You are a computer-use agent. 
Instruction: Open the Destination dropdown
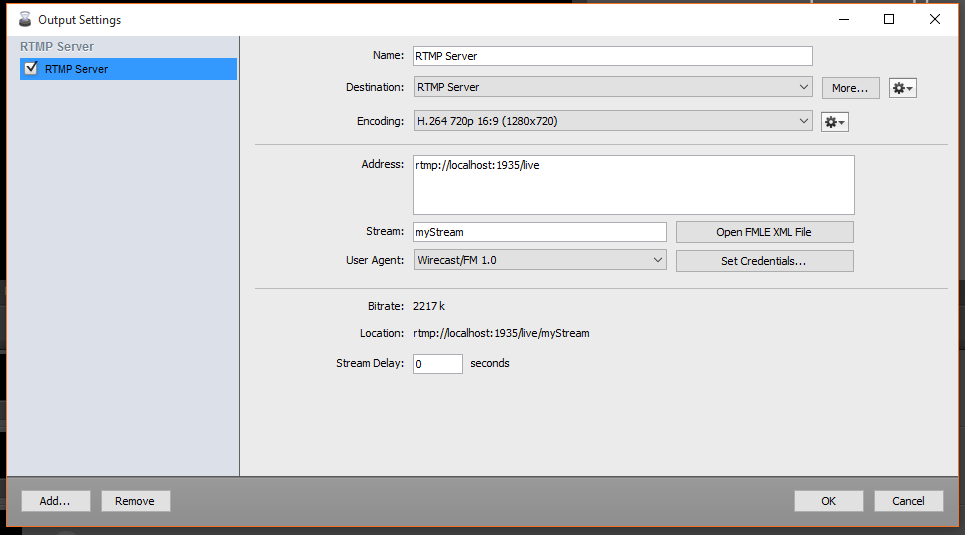pyautogui.click(x=613, y=87)
